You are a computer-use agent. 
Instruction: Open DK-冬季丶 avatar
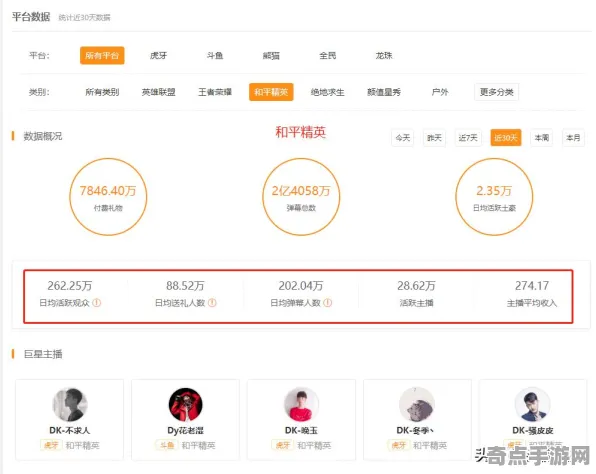point(417,404)
